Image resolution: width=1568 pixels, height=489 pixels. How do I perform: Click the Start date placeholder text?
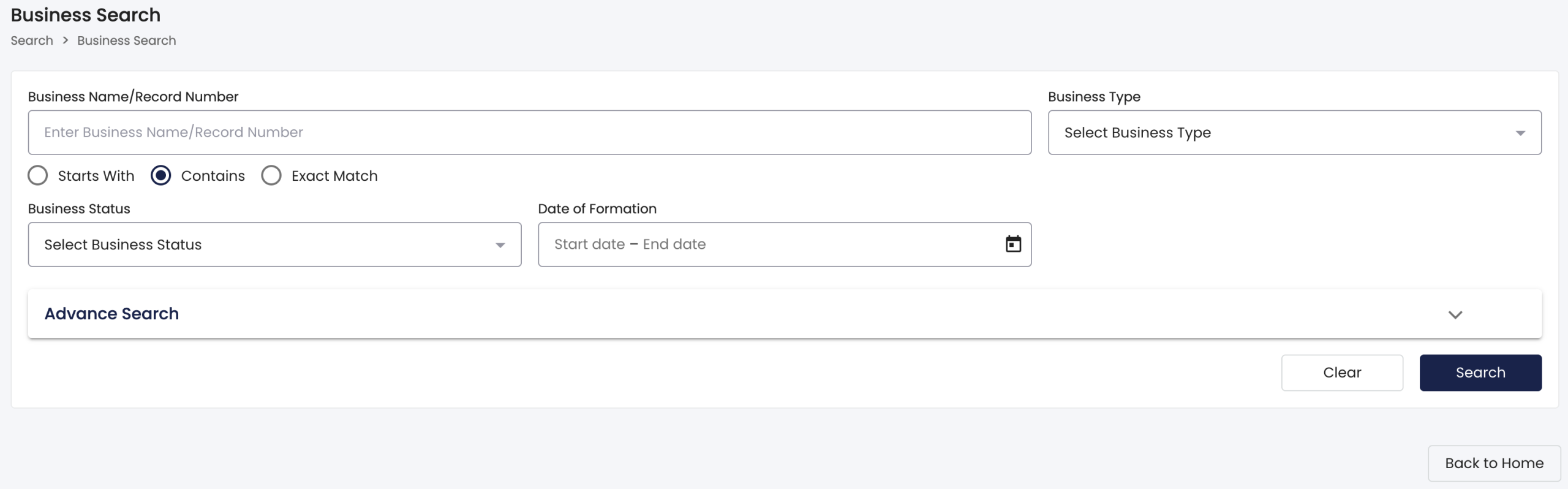pos(589,245)
